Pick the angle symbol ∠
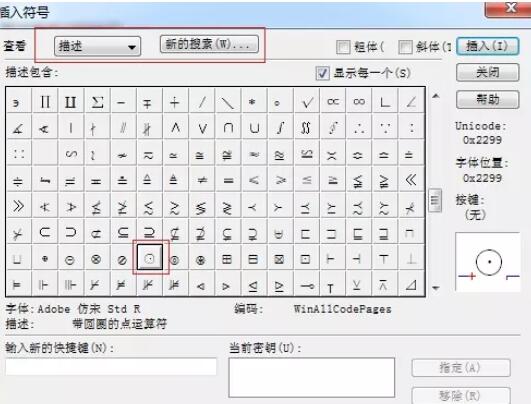The image size is (531, 404). pos(411,101)
